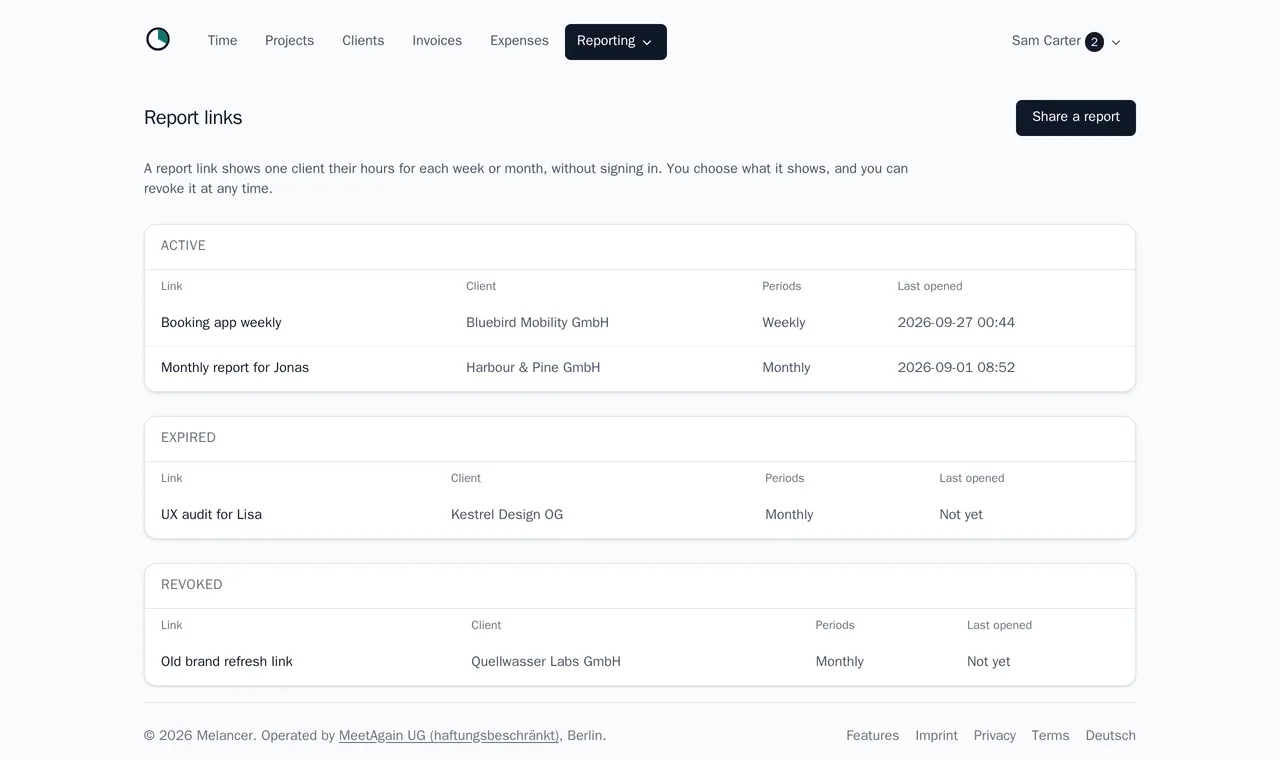
Task: Click the Melancer pie-chart logo
Action: (158, 40)
